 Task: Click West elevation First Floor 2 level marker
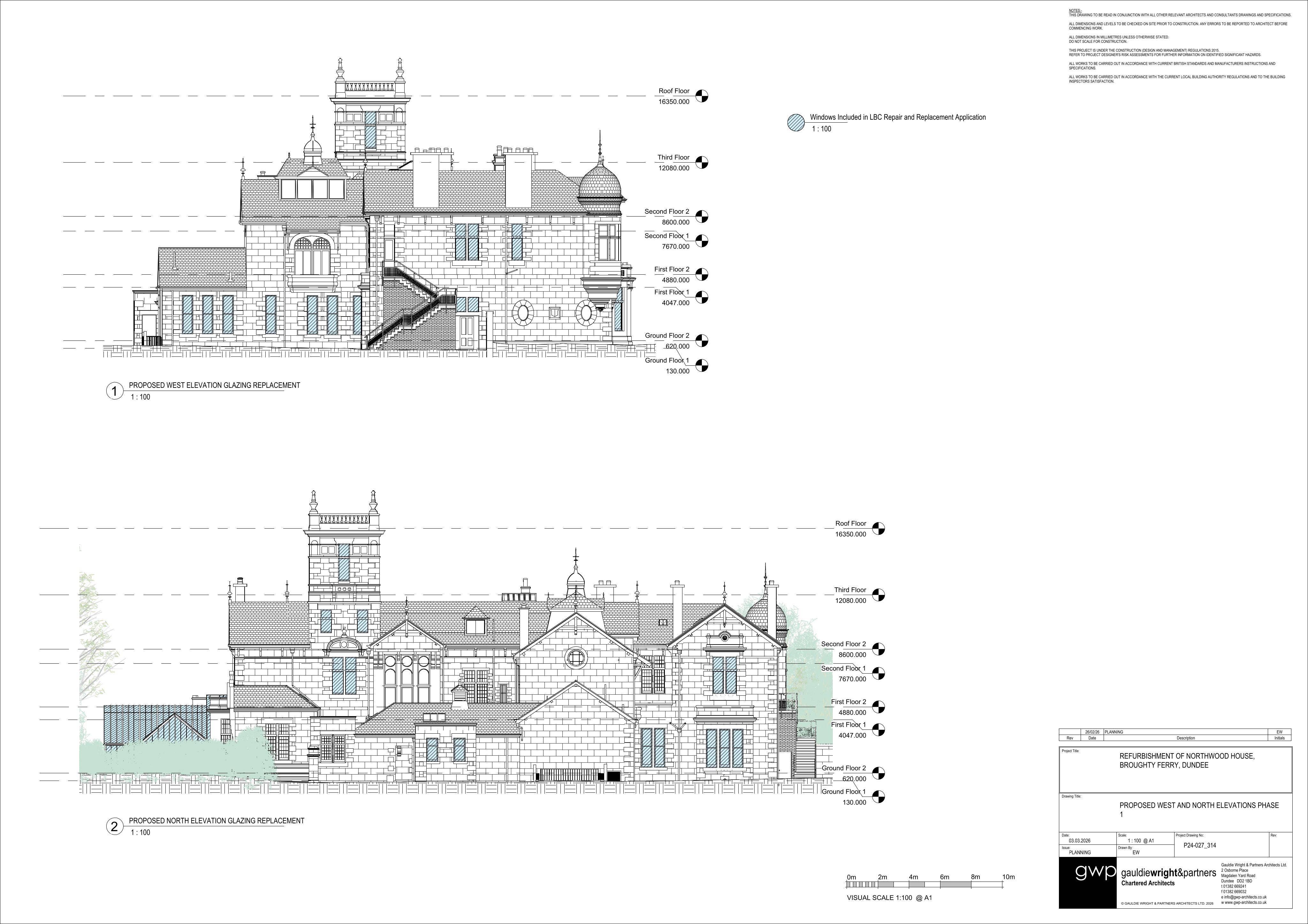point(702,274)
